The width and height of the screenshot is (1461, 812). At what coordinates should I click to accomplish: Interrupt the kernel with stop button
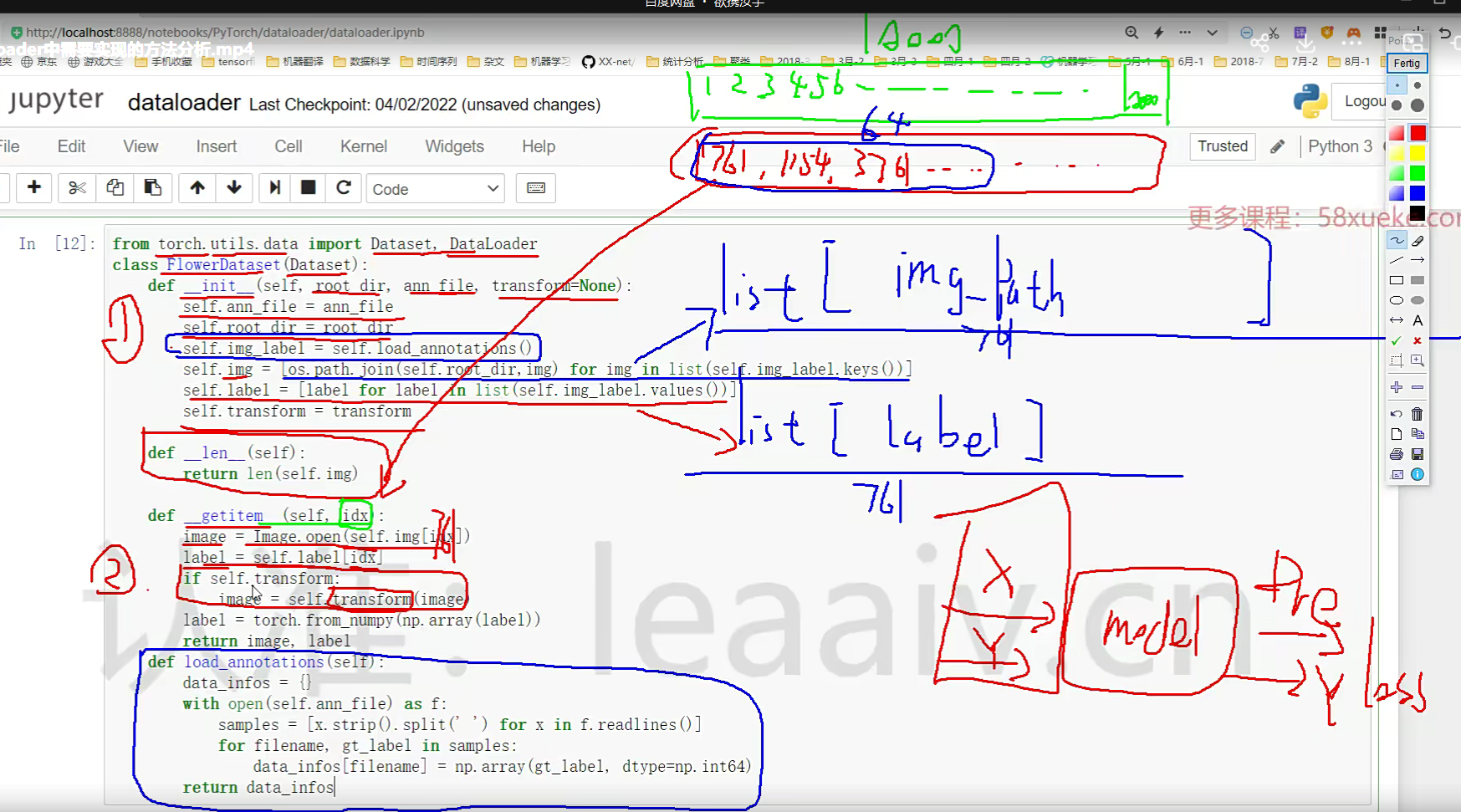(x=308, y=187)
